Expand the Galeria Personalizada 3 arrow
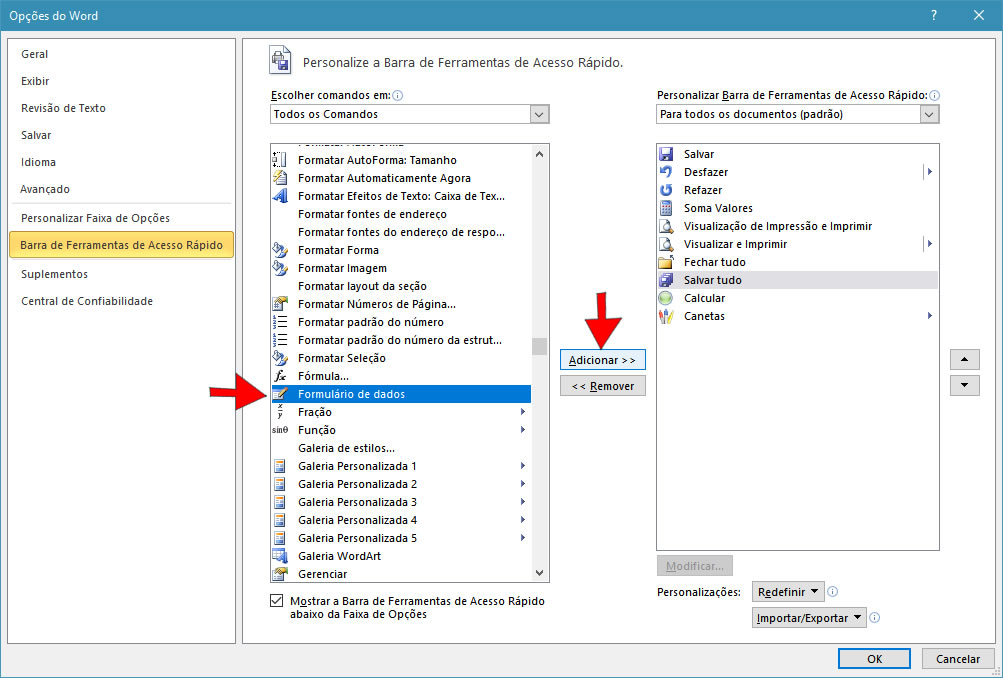This screenshot has width=1003, height=678. pyautogui.click(x=523, y=502)
